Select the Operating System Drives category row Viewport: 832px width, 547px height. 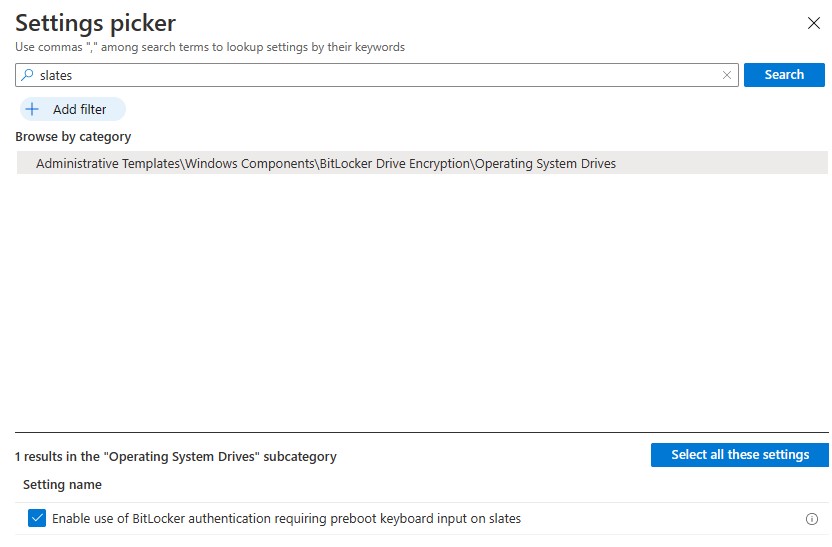point(326,163)
